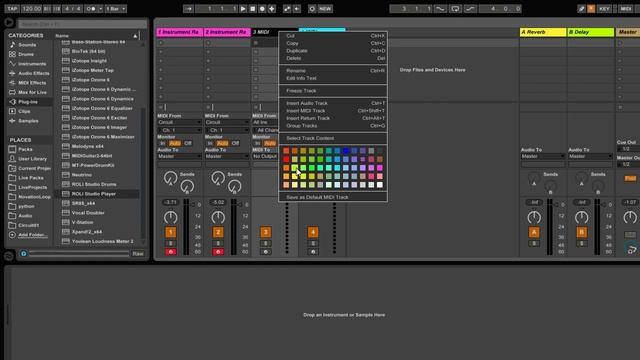The width and height of the screenshot is (640, 360).
Task: Choose Cut in the context menu
Action: pyautogui.click(x=333, y=36)
